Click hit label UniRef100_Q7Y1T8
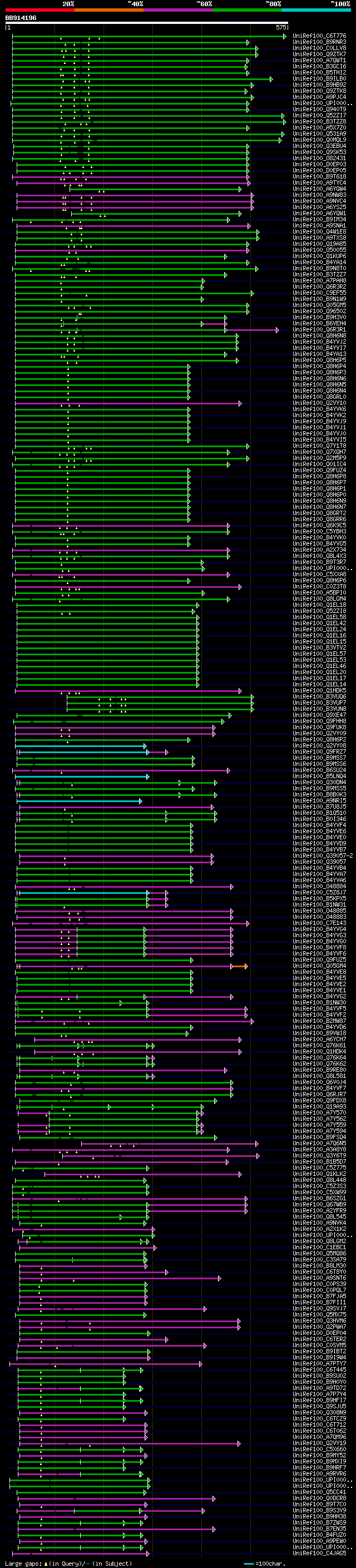The image size is (356, 1568). pos(319,446)
